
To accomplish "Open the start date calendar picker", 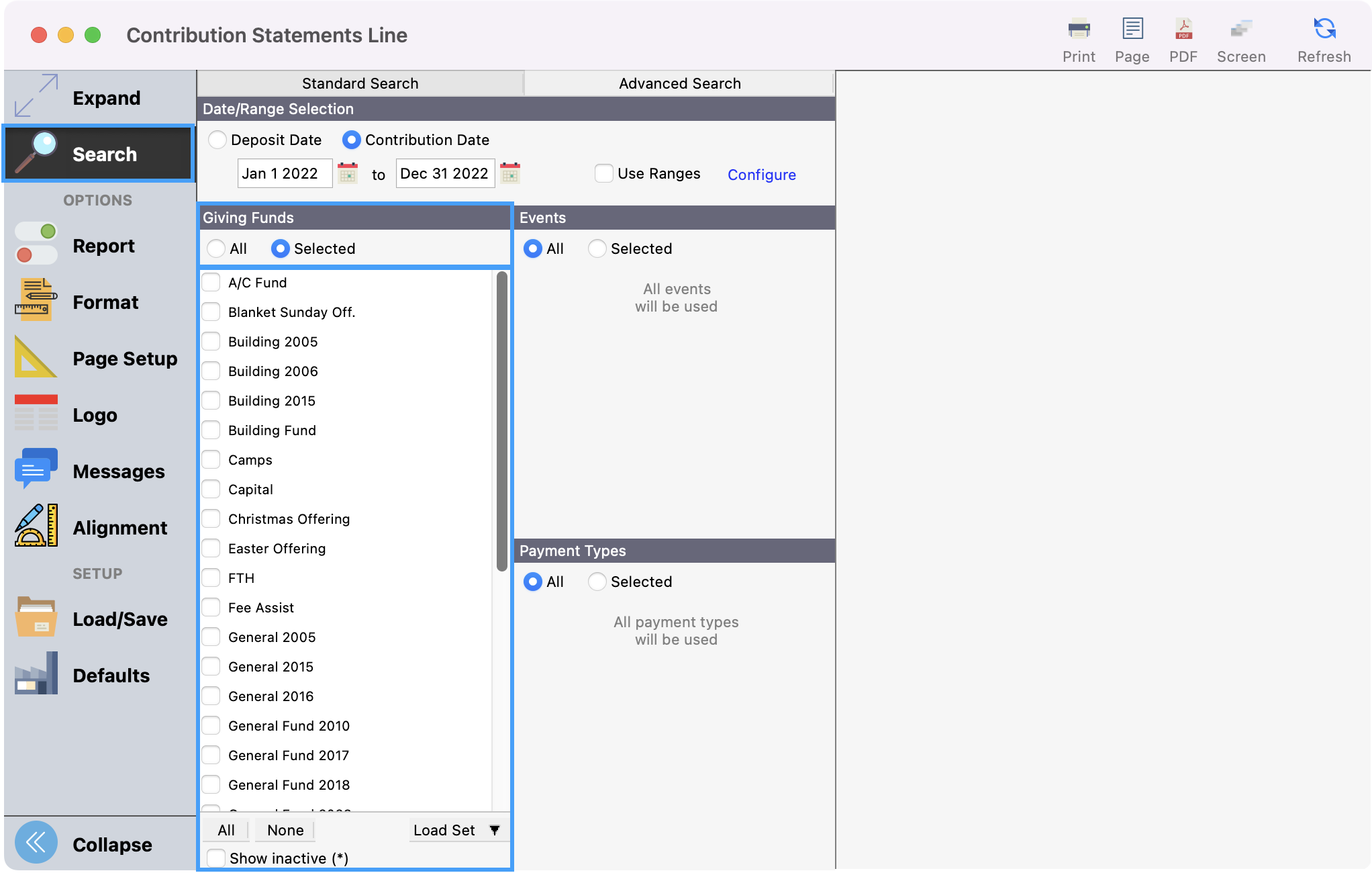I will click(x=348, y=173).
